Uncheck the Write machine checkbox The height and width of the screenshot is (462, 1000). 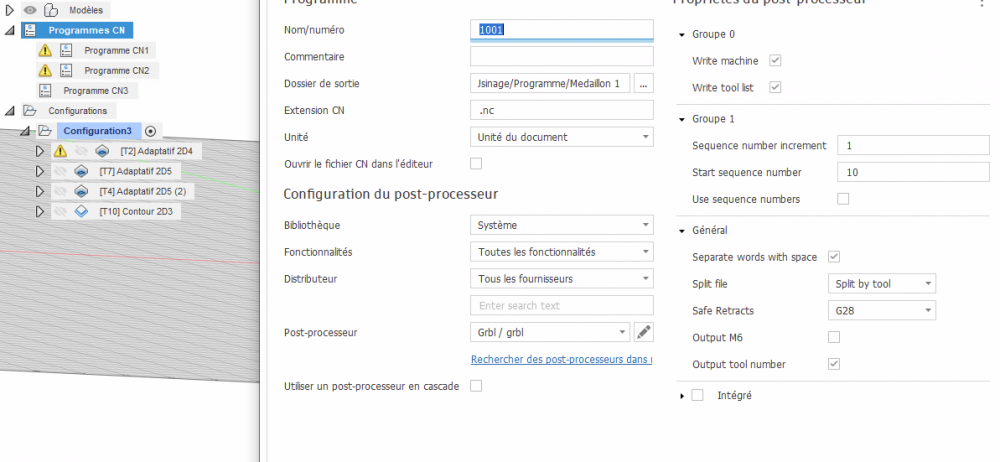coord(775,61)
